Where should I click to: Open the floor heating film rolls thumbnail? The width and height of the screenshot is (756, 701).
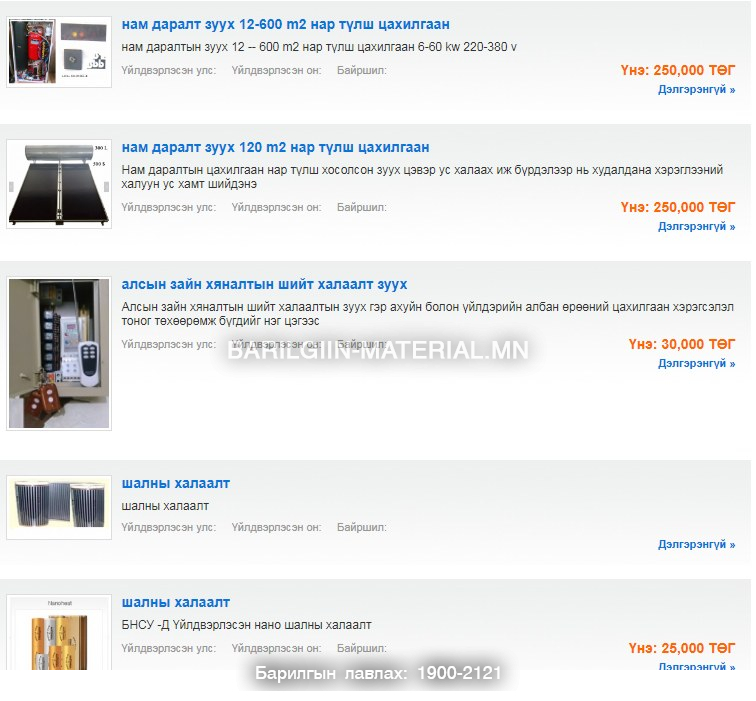[x=59, y=507]
